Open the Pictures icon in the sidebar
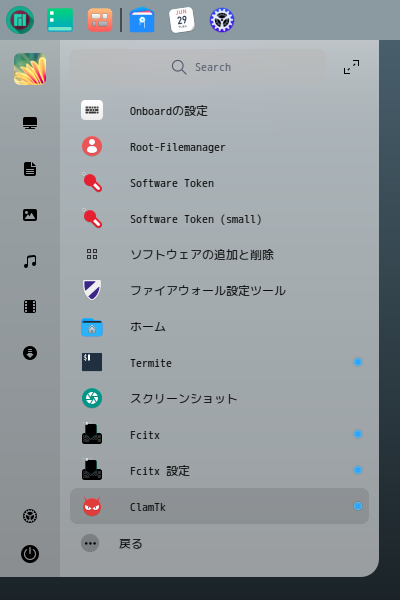Image resolution: width=400 pixels, height=600 pixels. 30,215
